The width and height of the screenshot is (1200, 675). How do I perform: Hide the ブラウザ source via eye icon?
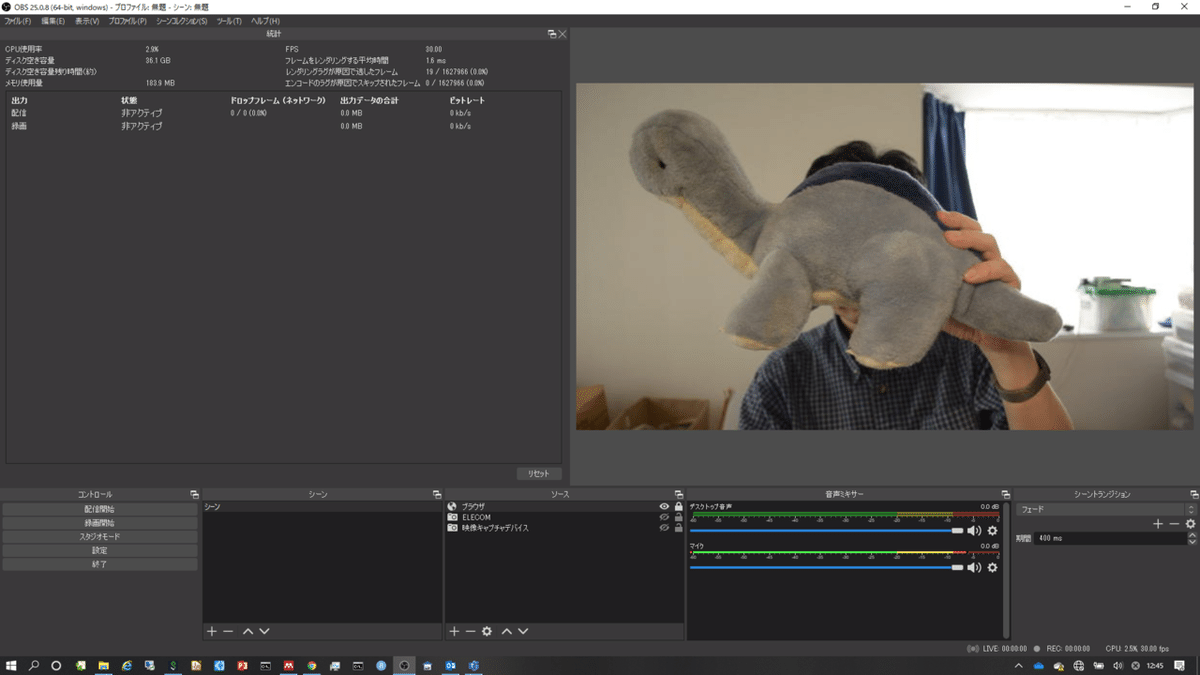click(x=664, y=507)
